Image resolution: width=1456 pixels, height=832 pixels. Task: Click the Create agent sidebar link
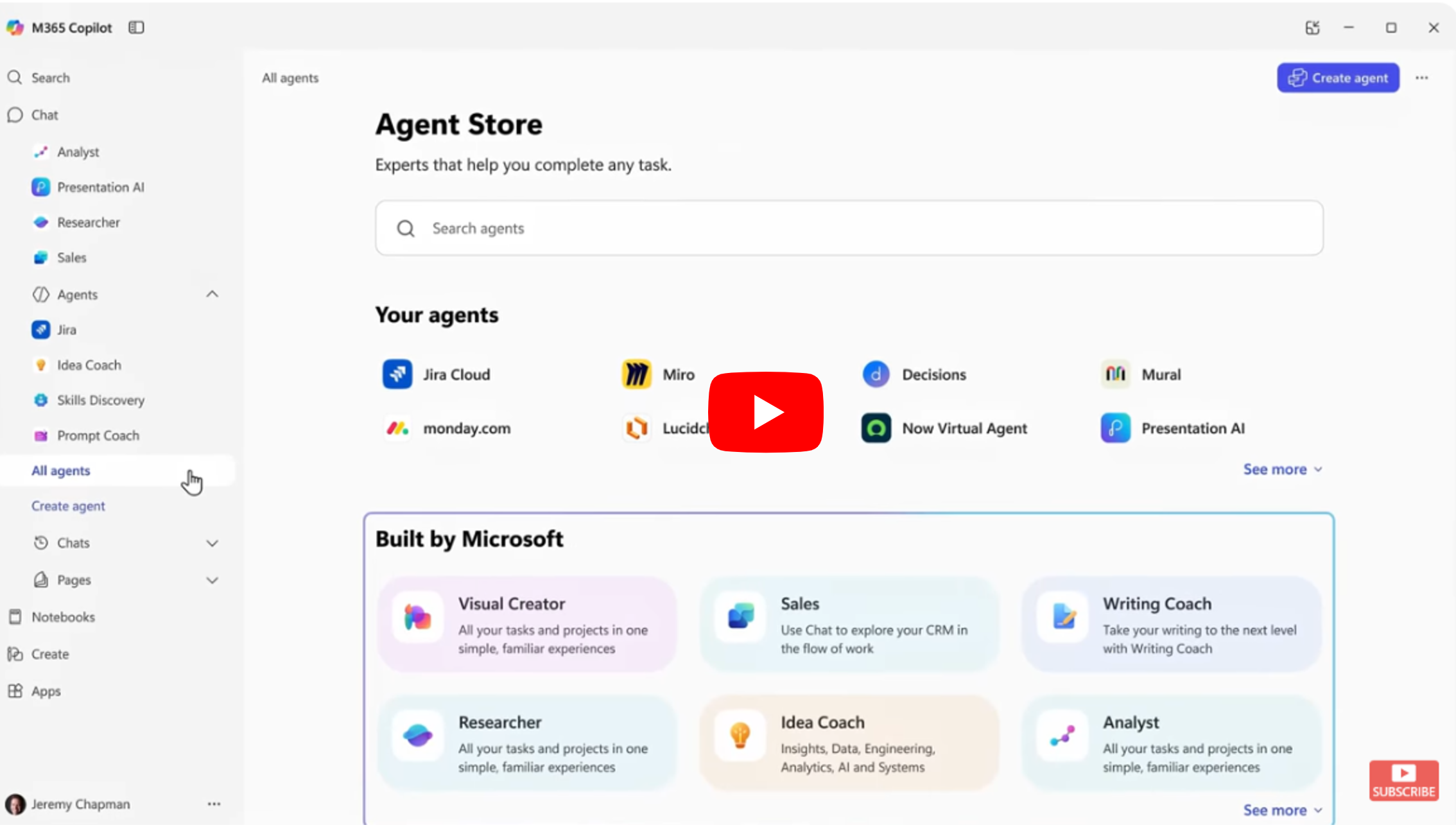coord(68,506)
